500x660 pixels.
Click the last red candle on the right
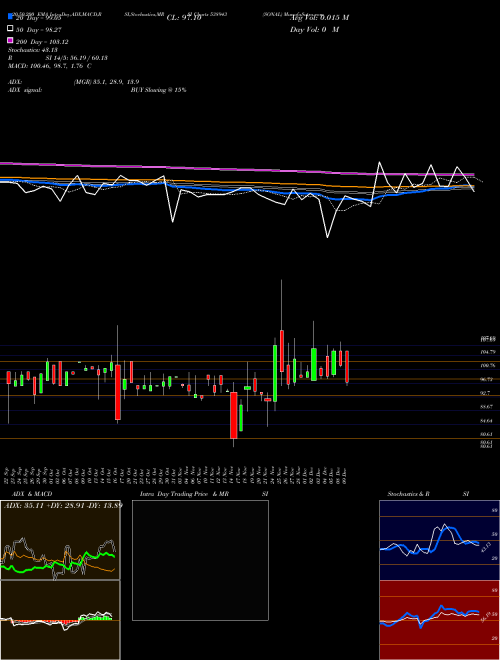click(x=347, y=367)
